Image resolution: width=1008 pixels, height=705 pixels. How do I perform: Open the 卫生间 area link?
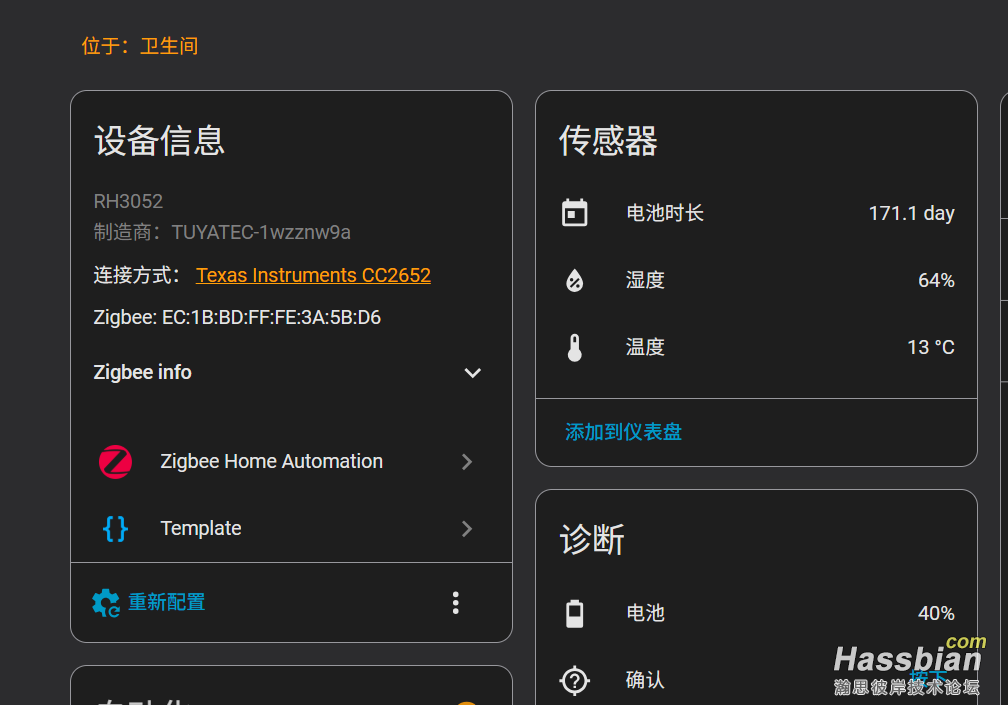pos(168,45)
